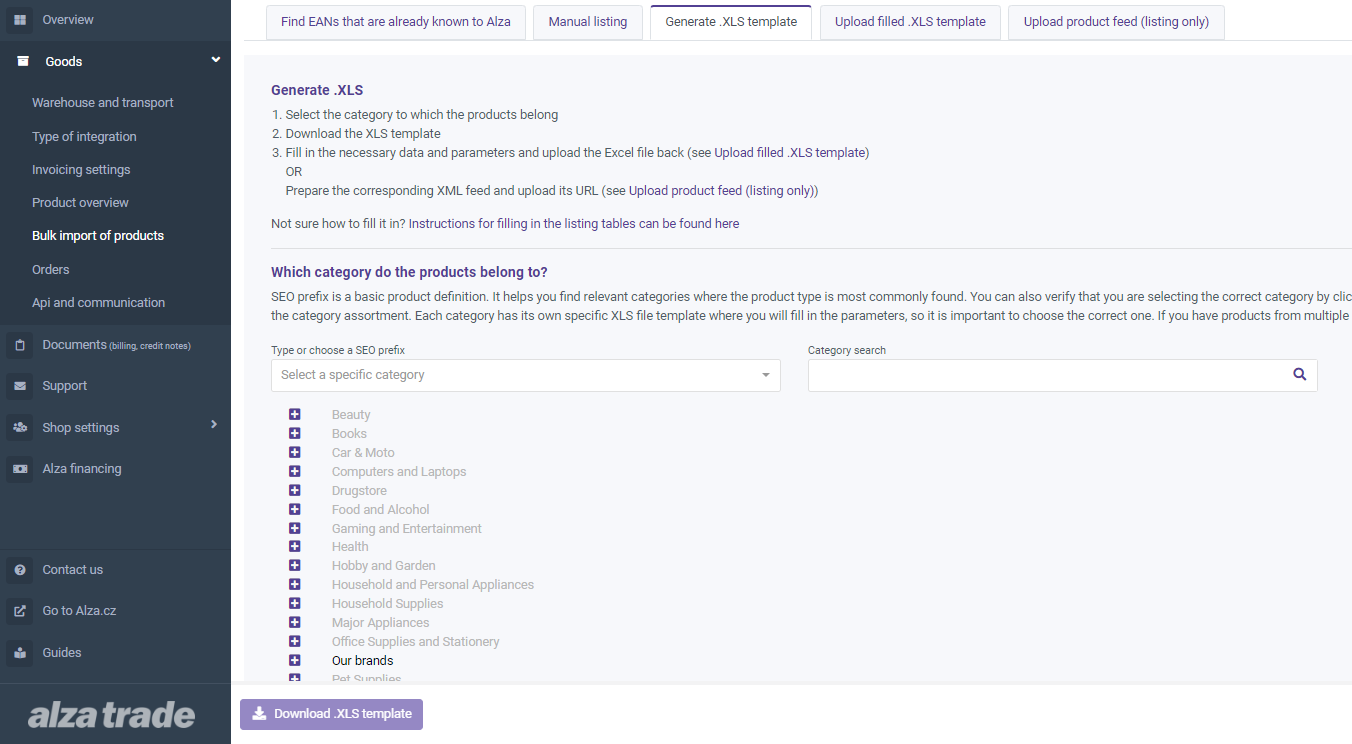Viewport: 1352px width, 744px height.
Task: Select the Generate .XLS template tab
Action: coord(731,22)
